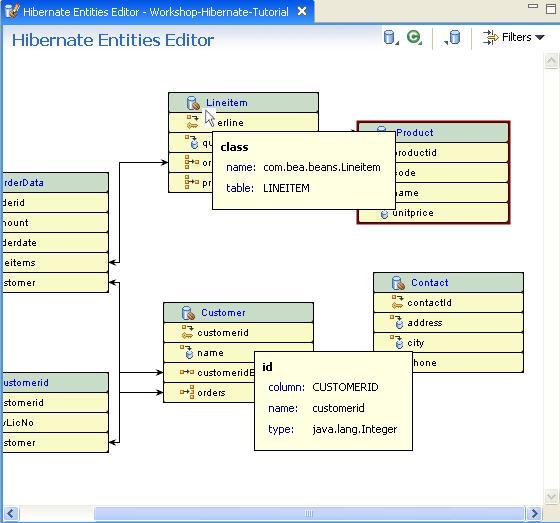
Task: Select the orderdate row in OrderData
Action: pos(55,243)
